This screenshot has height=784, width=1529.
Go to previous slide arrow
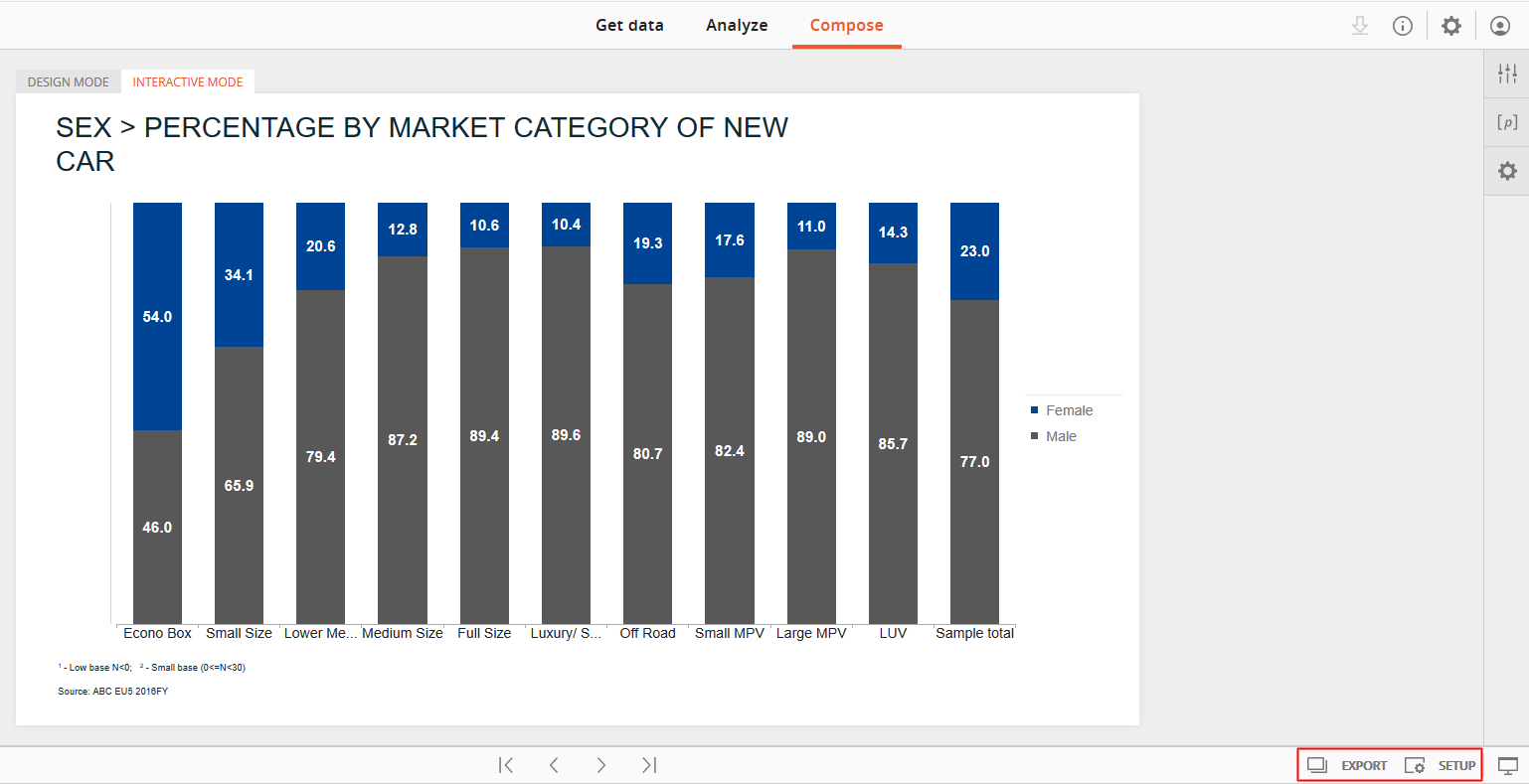(x=554, y=765)
